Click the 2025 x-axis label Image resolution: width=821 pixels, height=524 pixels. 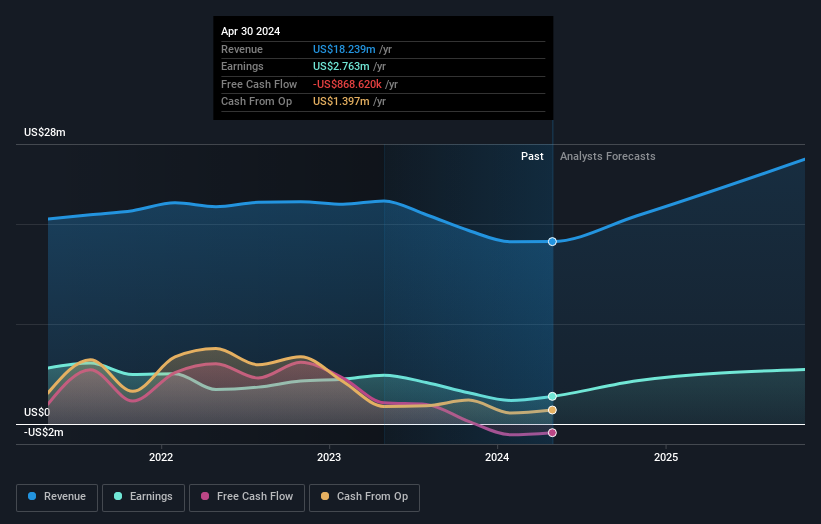tap(666, 457)
